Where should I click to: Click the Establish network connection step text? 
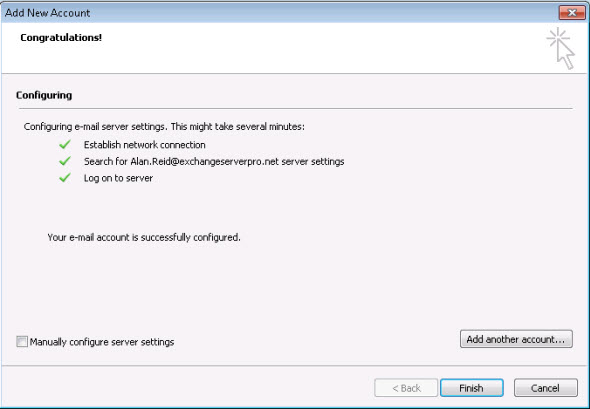point(144,145)
